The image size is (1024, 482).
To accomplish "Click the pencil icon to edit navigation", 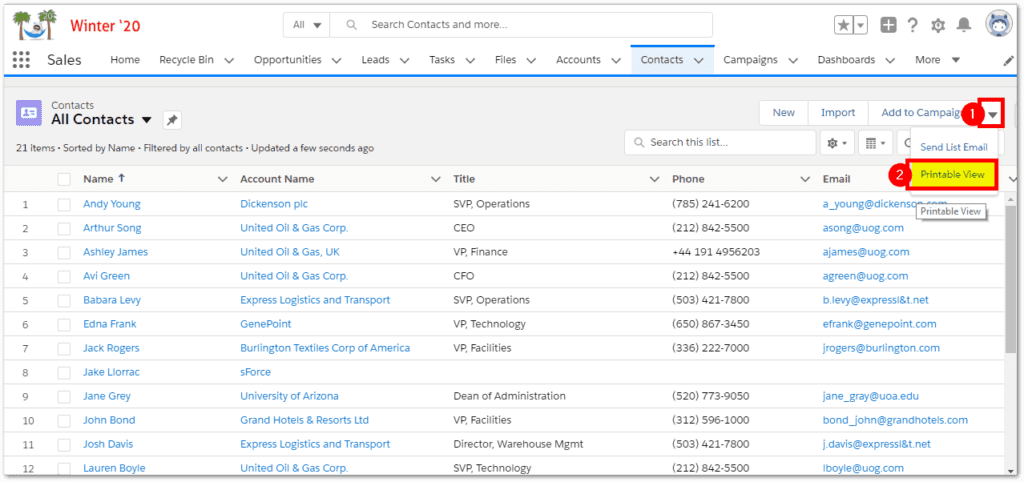I will 1009,60.
